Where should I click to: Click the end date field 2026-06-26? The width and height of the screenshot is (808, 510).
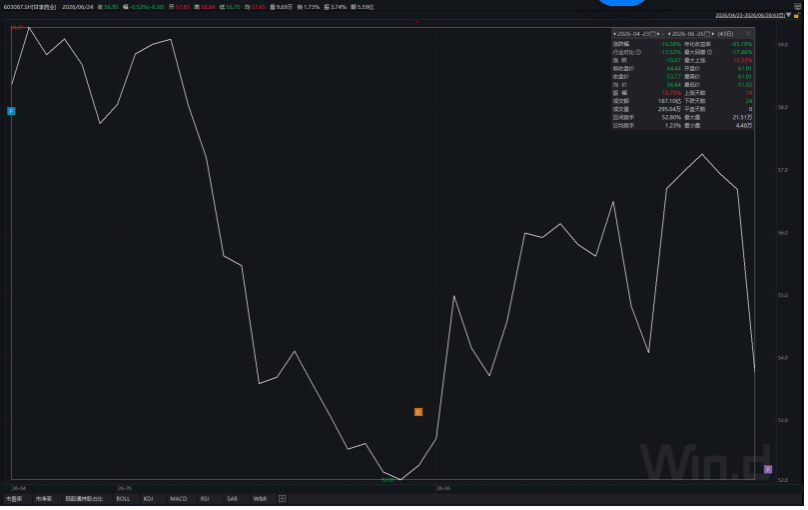point(687,33)
